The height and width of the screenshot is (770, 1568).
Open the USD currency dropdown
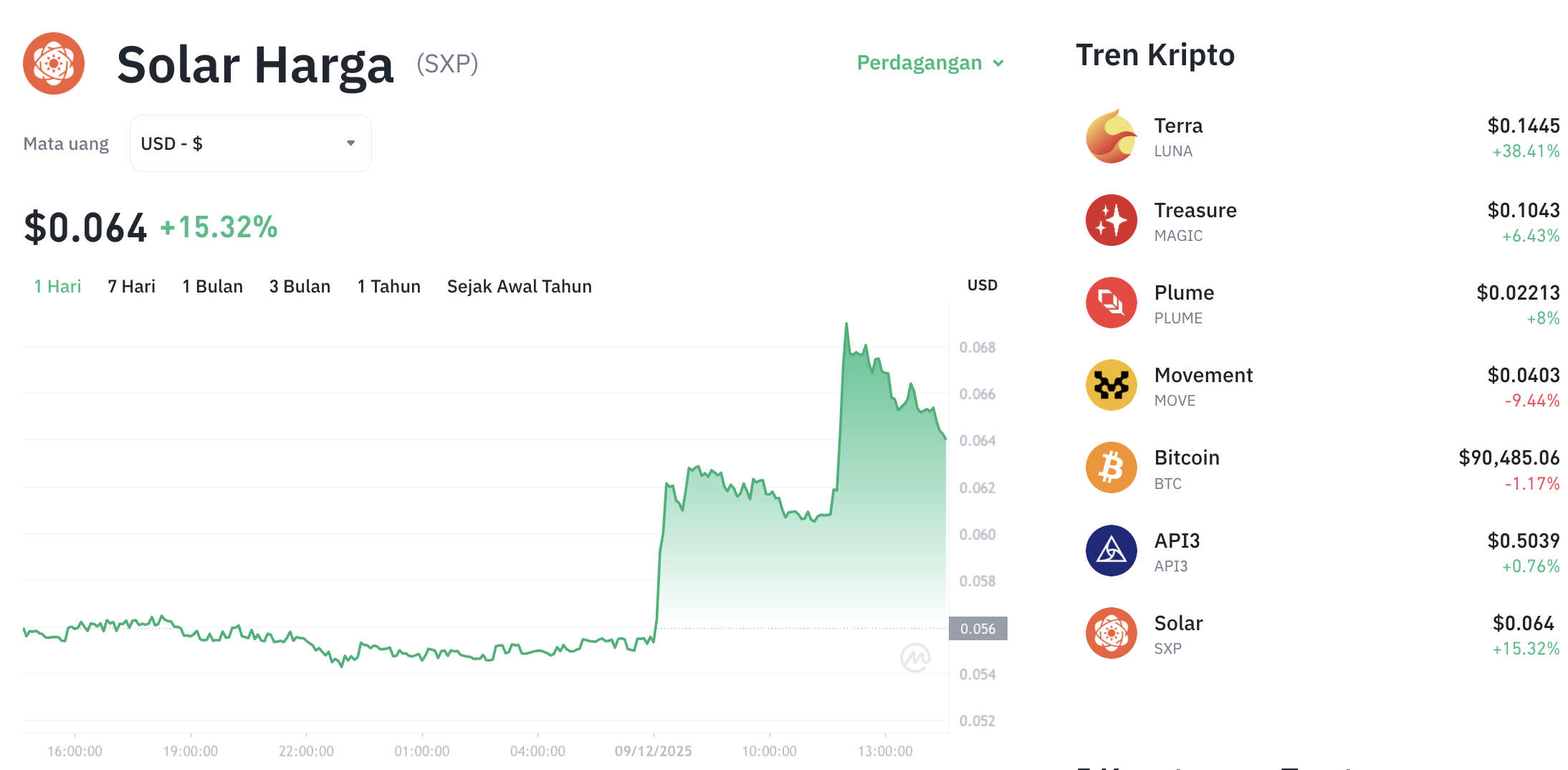click(250, 143)
